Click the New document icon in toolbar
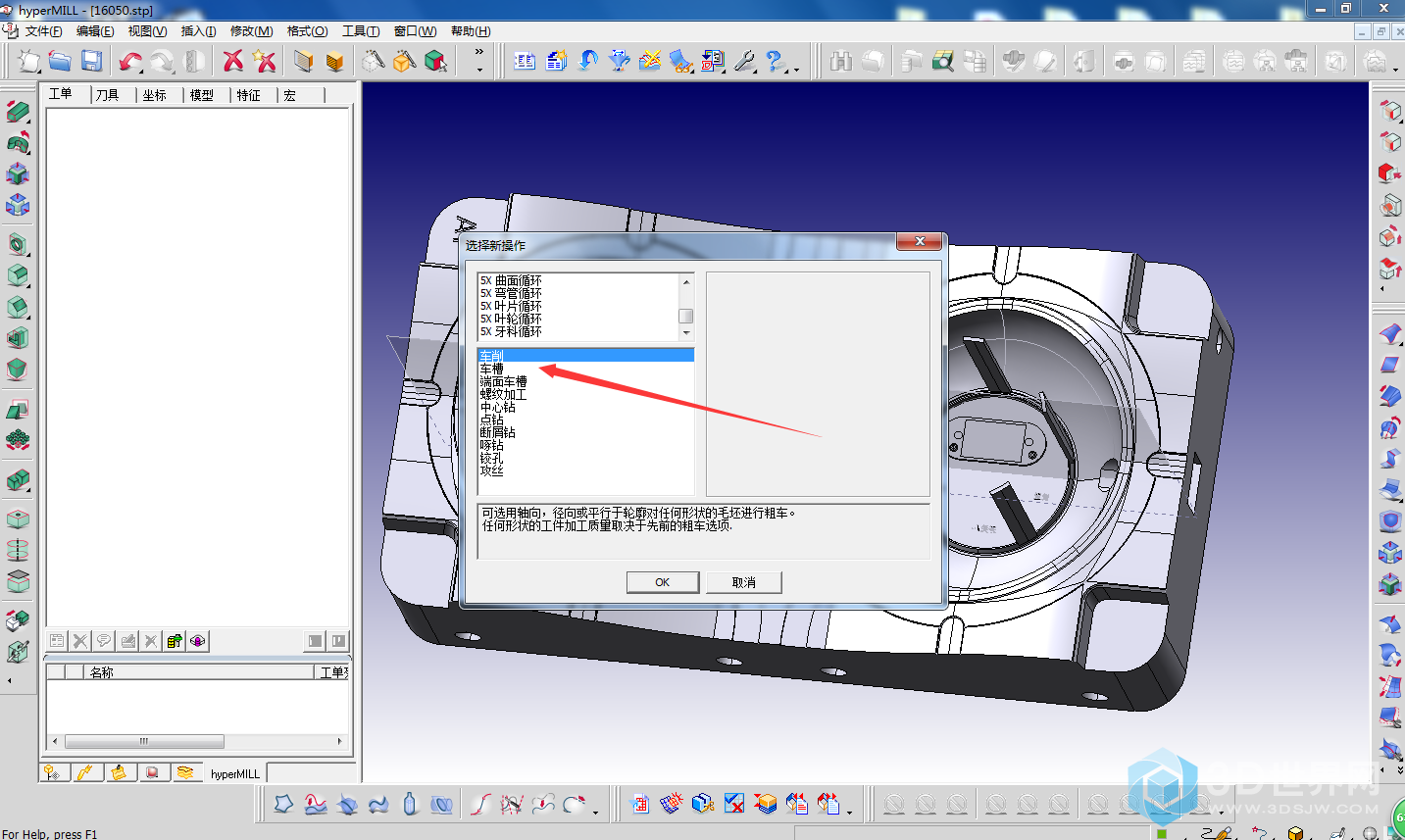Image resolution: width=1405 pixels, height=840 pixels. (28, 61)
